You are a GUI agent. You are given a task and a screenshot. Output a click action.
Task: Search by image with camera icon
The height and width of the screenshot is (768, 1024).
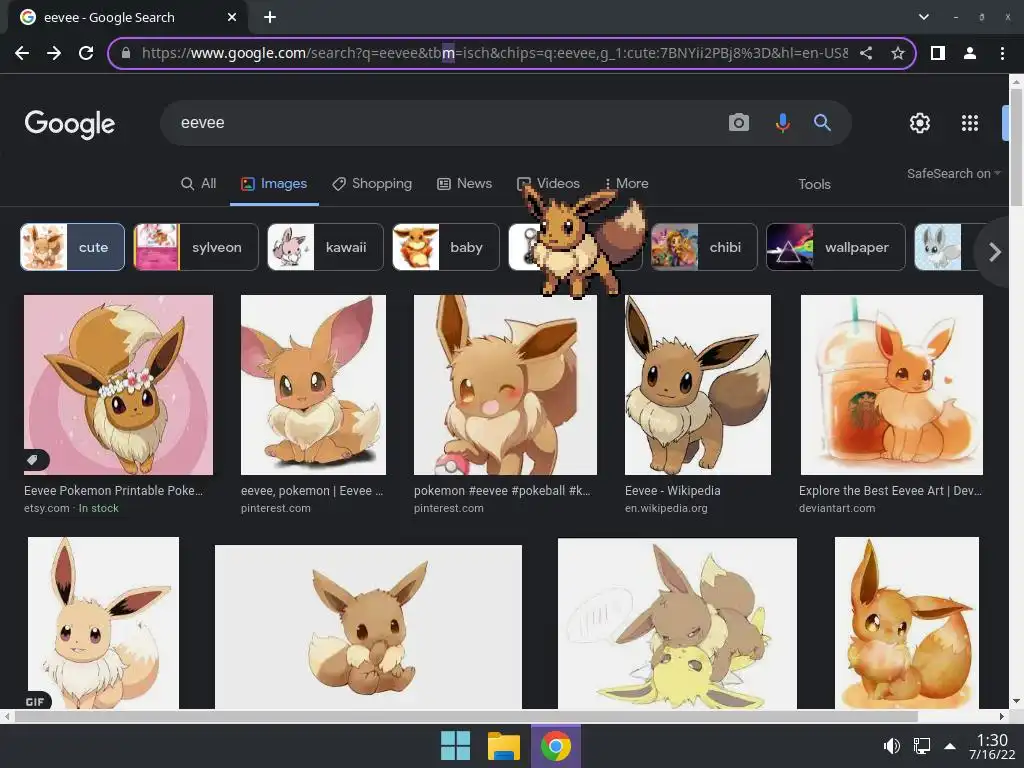739,122
